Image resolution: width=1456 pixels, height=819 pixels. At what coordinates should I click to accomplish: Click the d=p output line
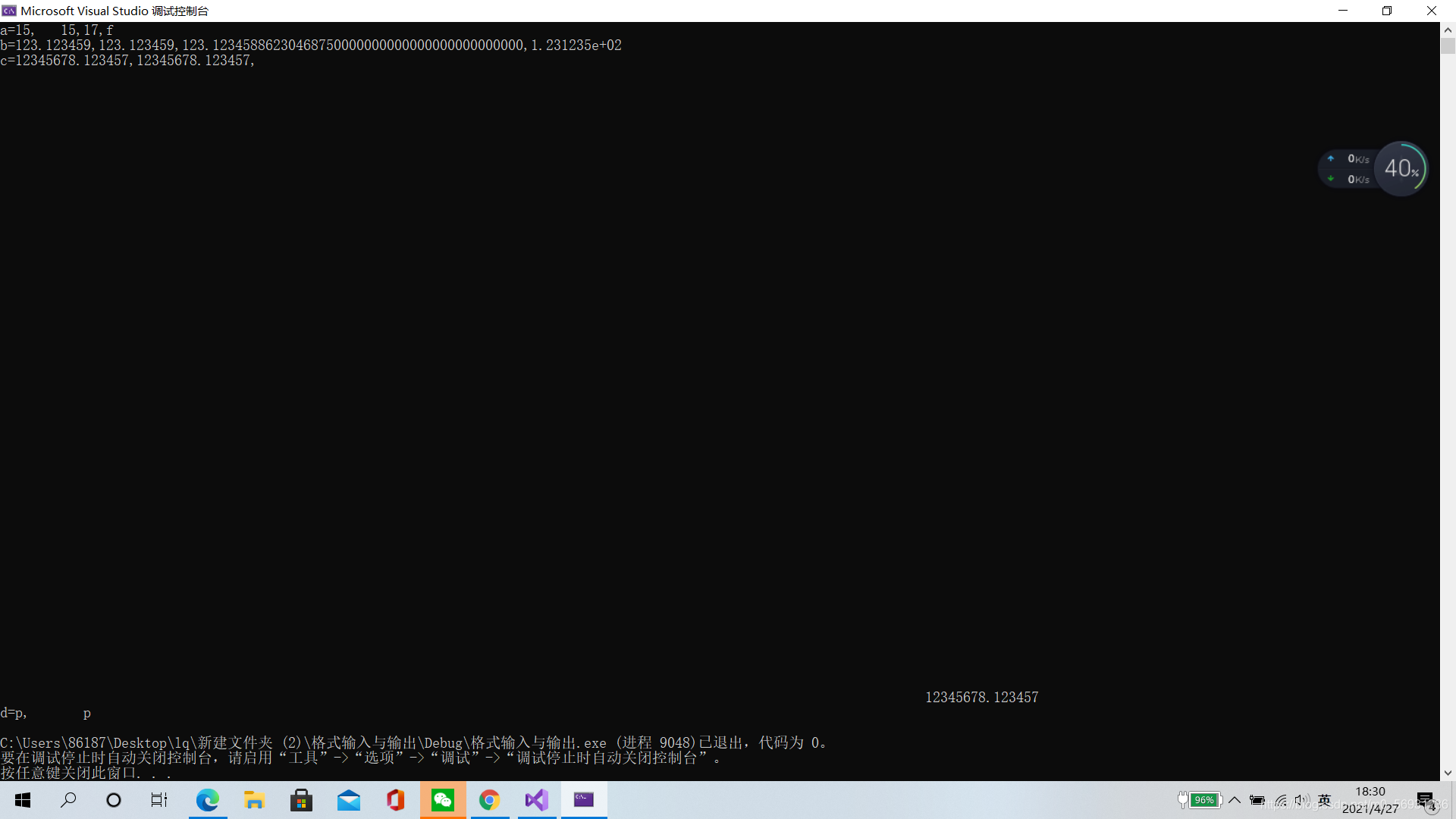pyautogui.click(x=45, y=713)
